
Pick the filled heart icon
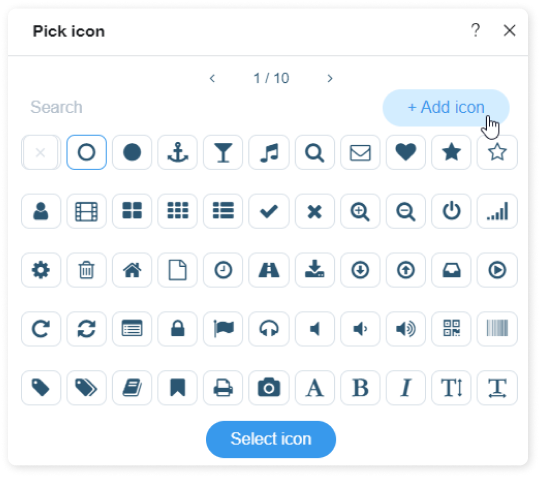(406, 152)
